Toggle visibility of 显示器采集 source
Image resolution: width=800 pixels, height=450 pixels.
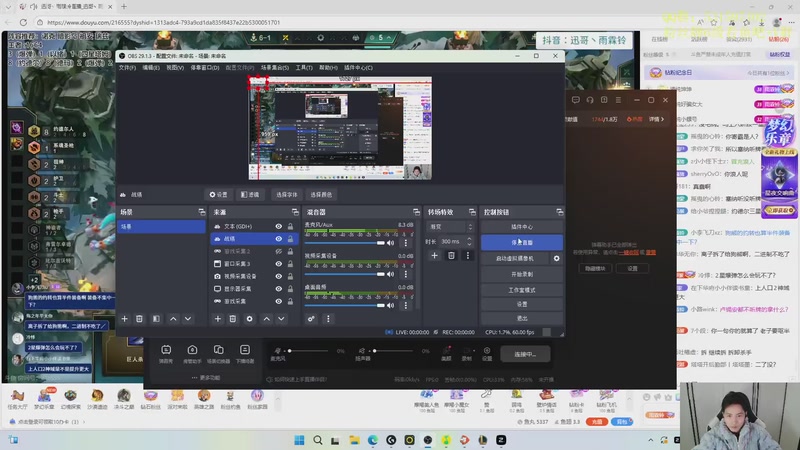tap(279, 289)
